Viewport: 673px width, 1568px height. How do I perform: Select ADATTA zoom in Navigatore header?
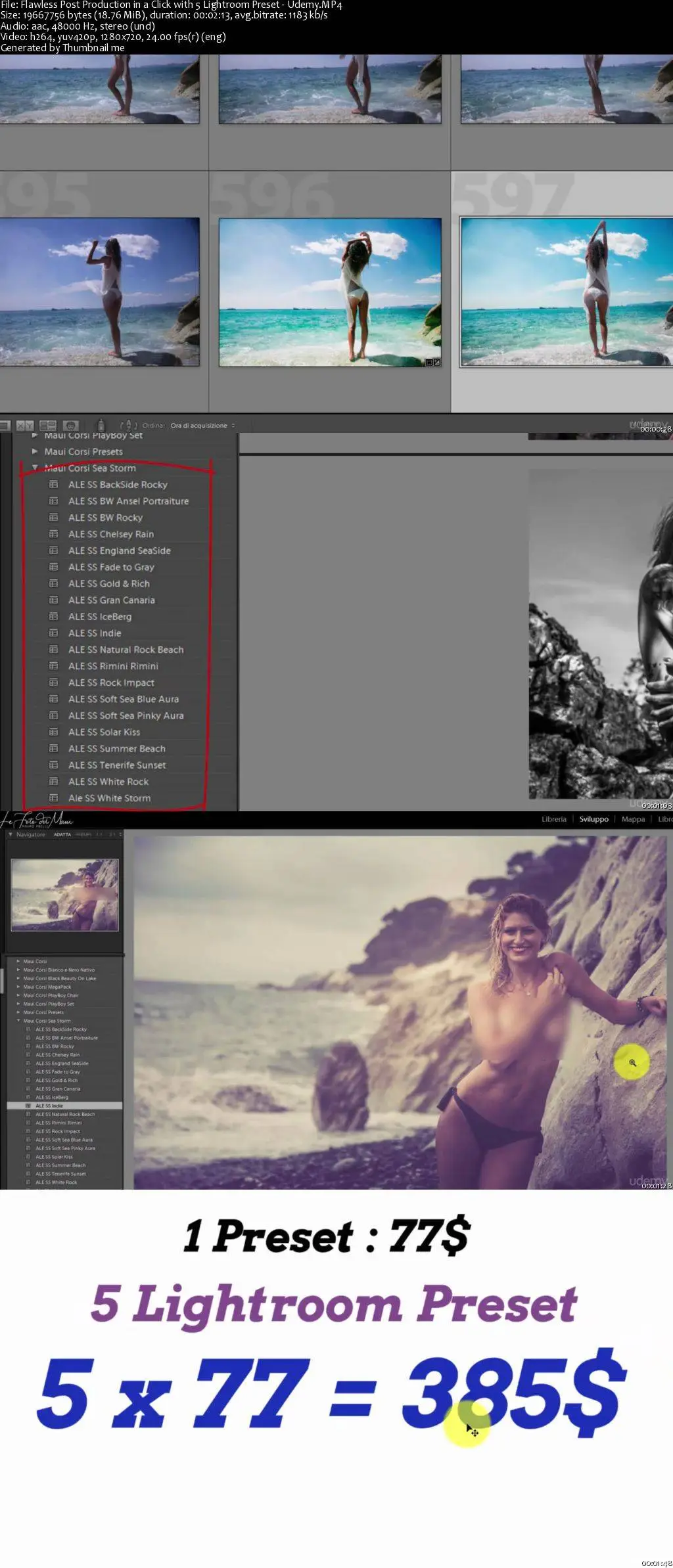click(62, 835)
